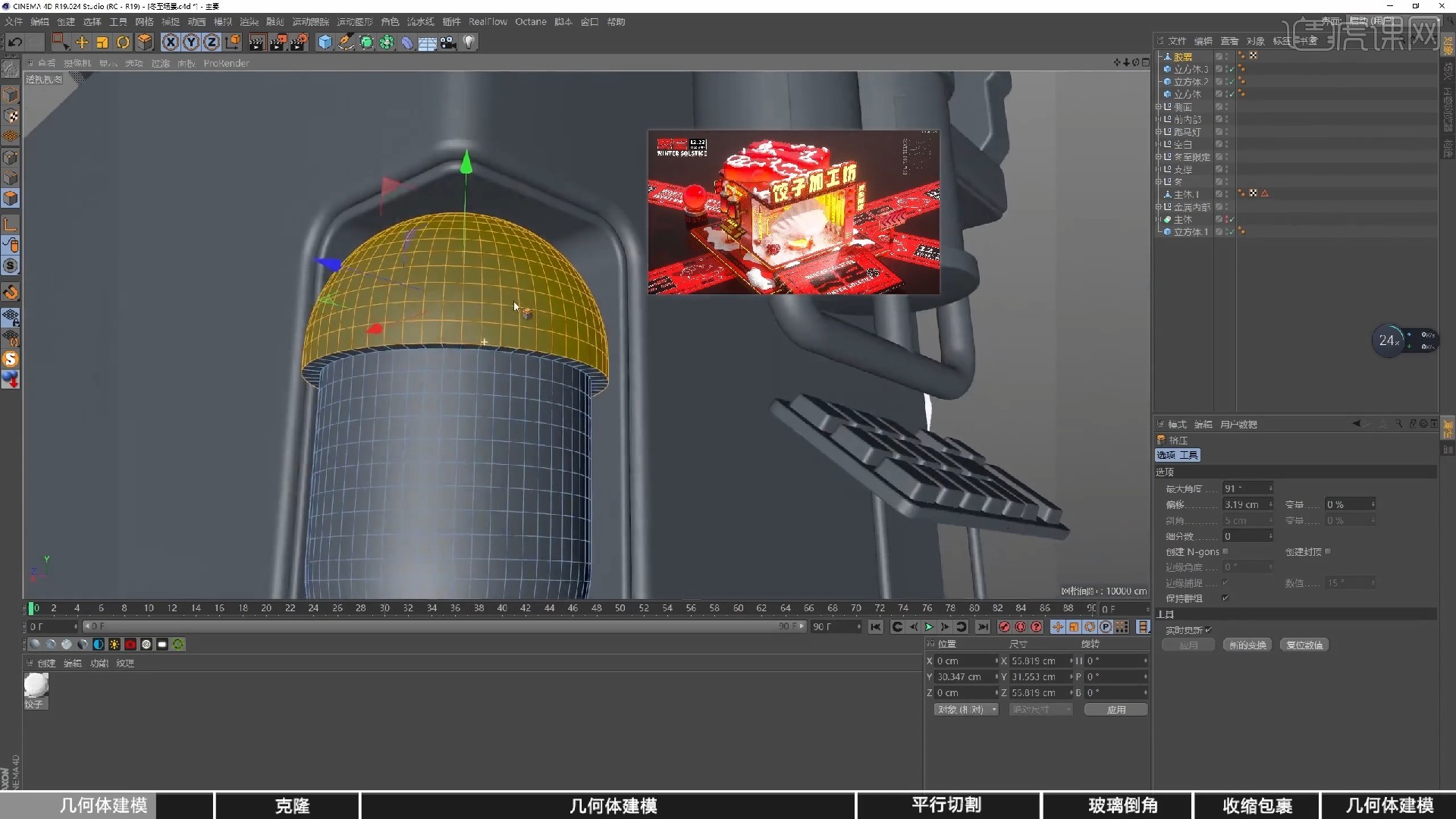Image resolution: width=1456 pixels, height=819 pixels.
Task: Toggle parameter keyframe recording P icon
Action: 1106,627
